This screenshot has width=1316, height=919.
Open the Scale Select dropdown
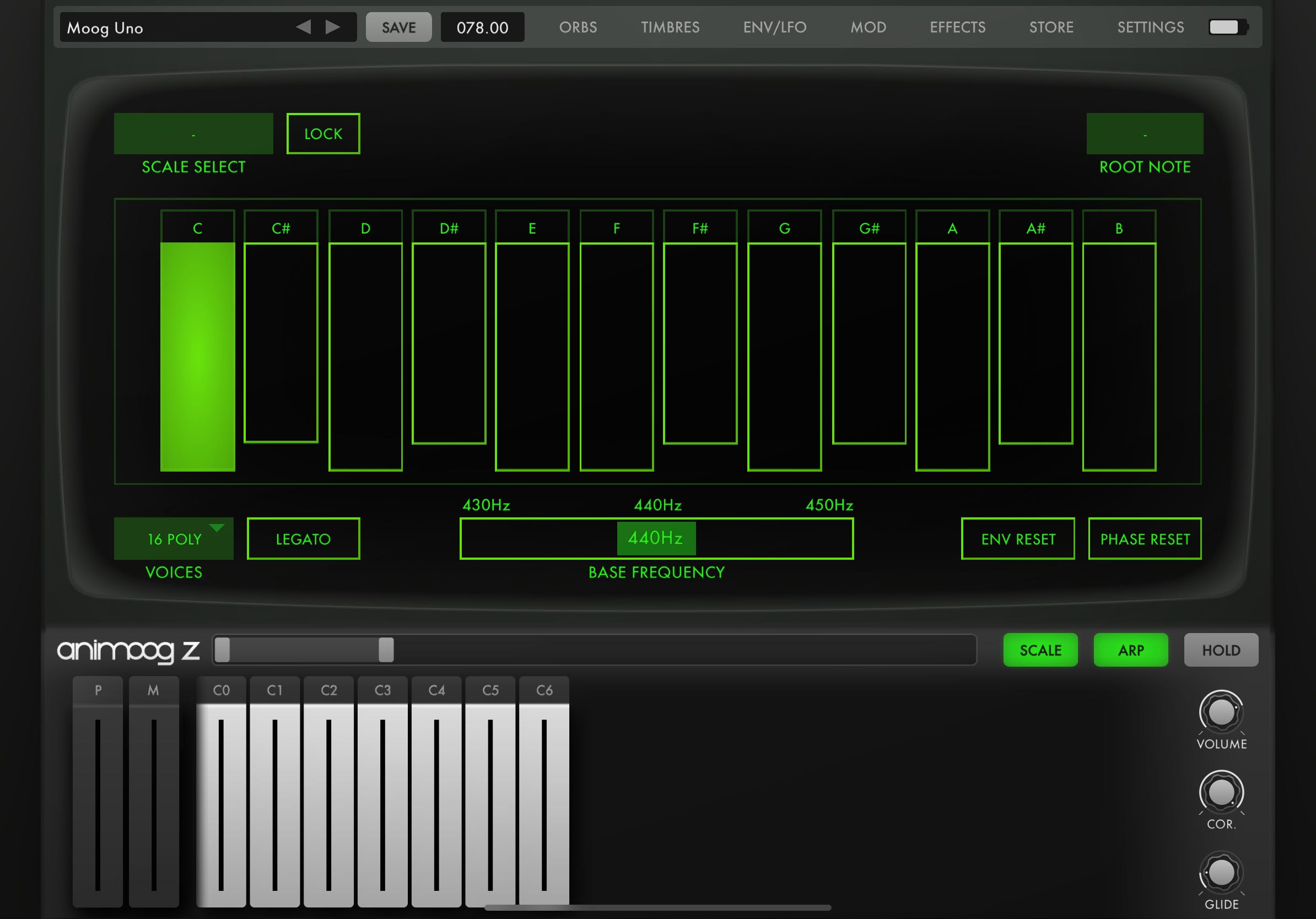194,133
